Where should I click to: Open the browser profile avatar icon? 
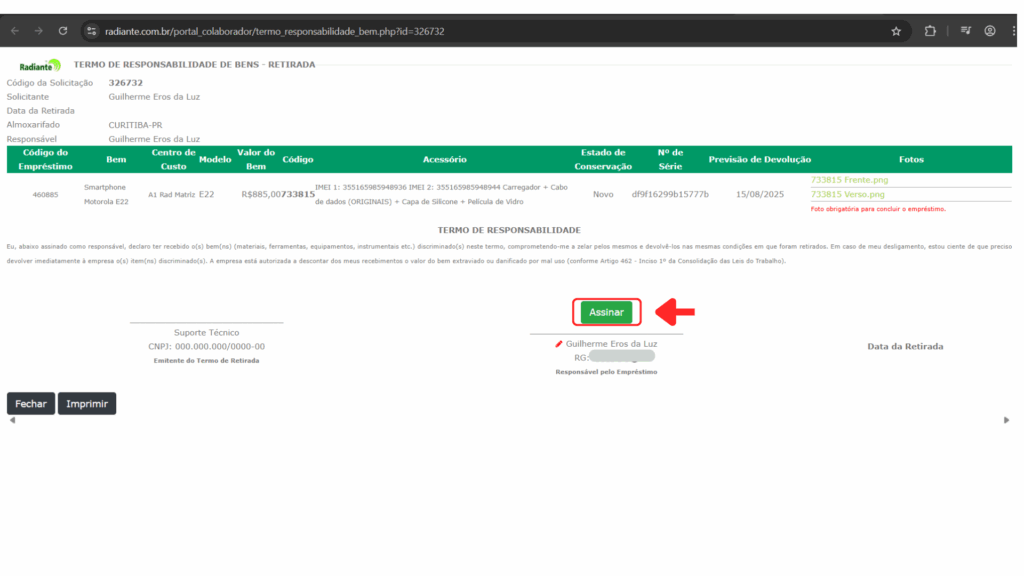990,31
